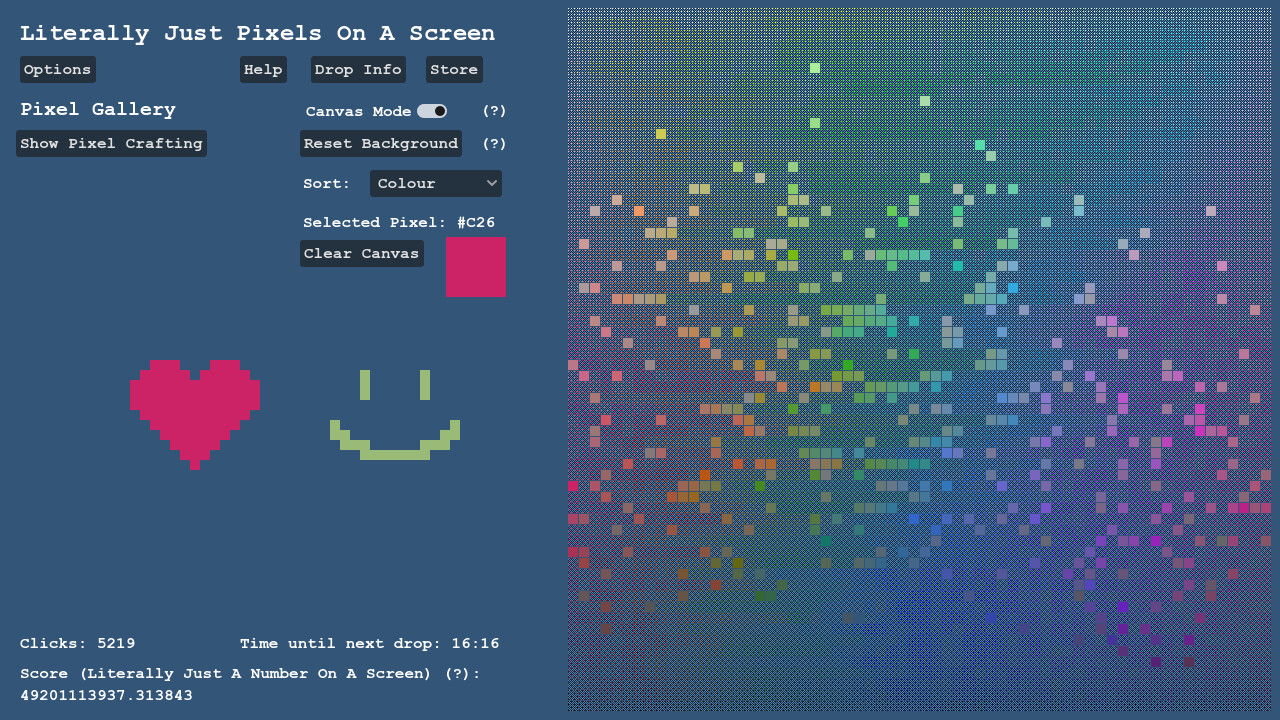Toggle the Canvas Mode switch
The image size is (1280, 720).
(x=433, y=111)
